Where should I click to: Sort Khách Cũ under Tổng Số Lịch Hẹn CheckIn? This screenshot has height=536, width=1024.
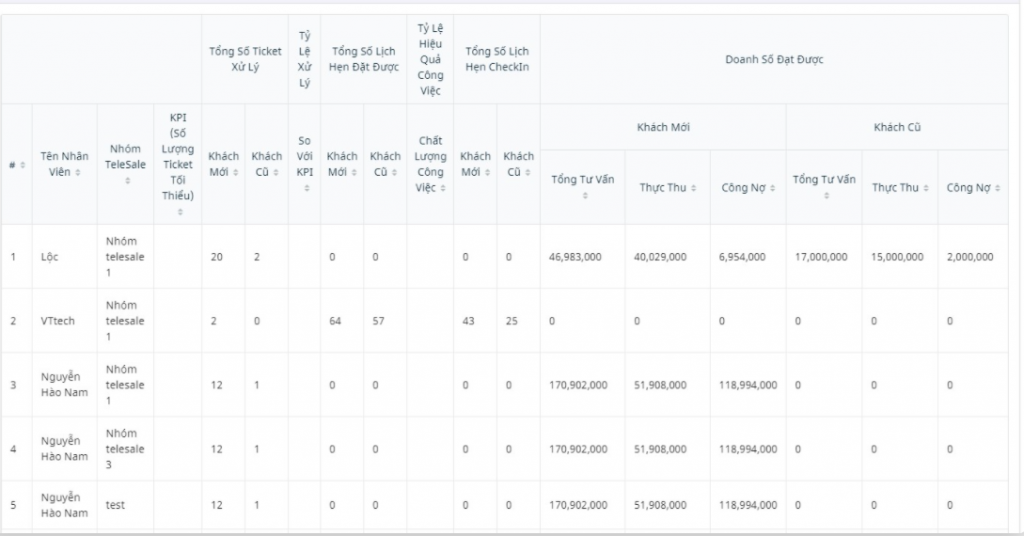531,173
